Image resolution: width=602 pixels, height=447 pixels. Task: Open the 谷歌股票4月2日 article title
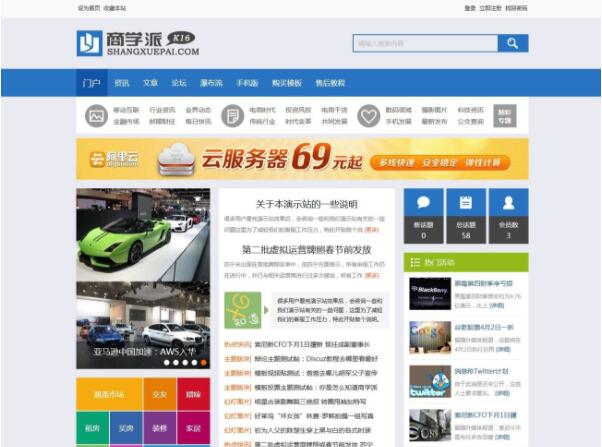(x=484, y=327)
